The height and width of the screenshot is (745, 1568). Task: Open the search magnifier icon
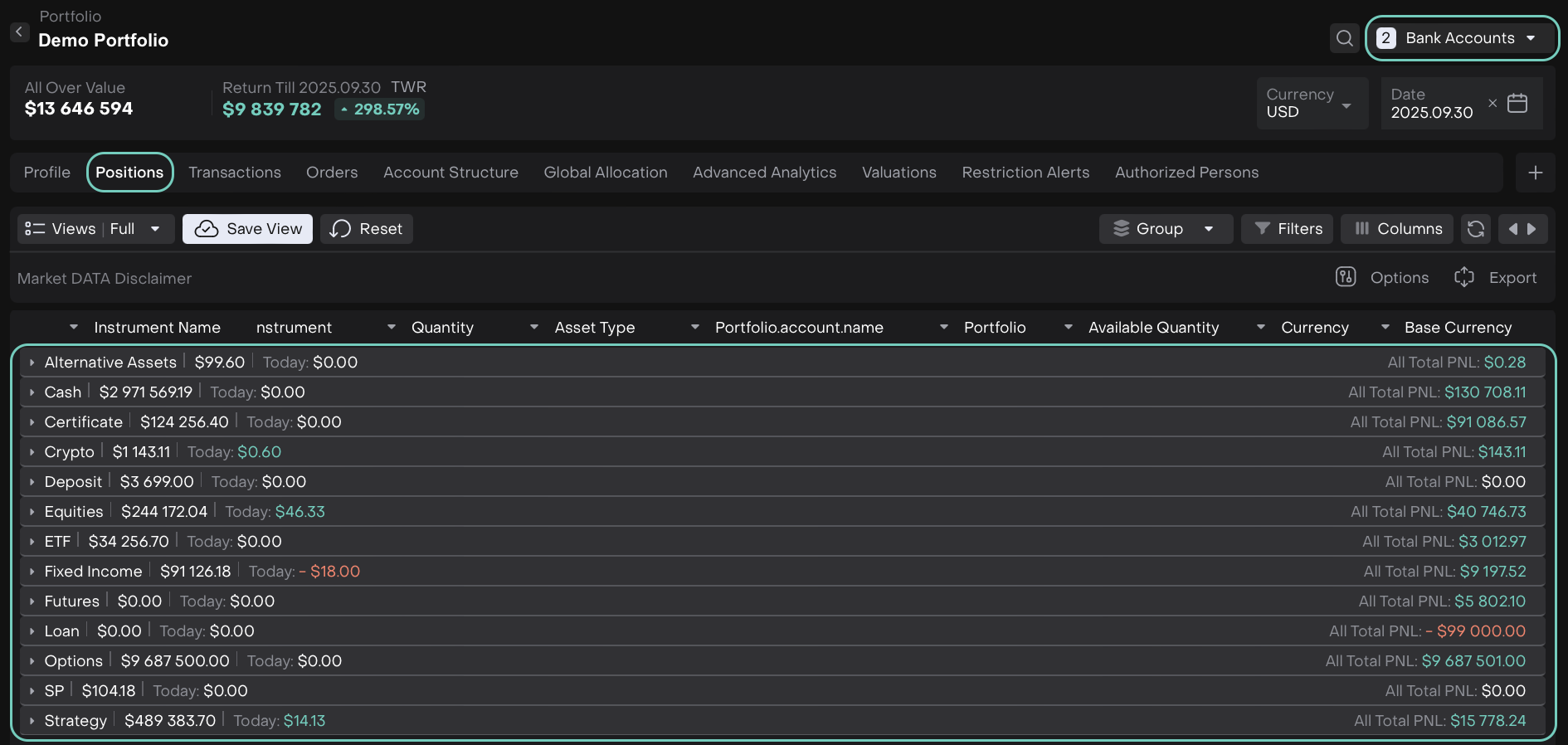click(x=1344, y=38)
